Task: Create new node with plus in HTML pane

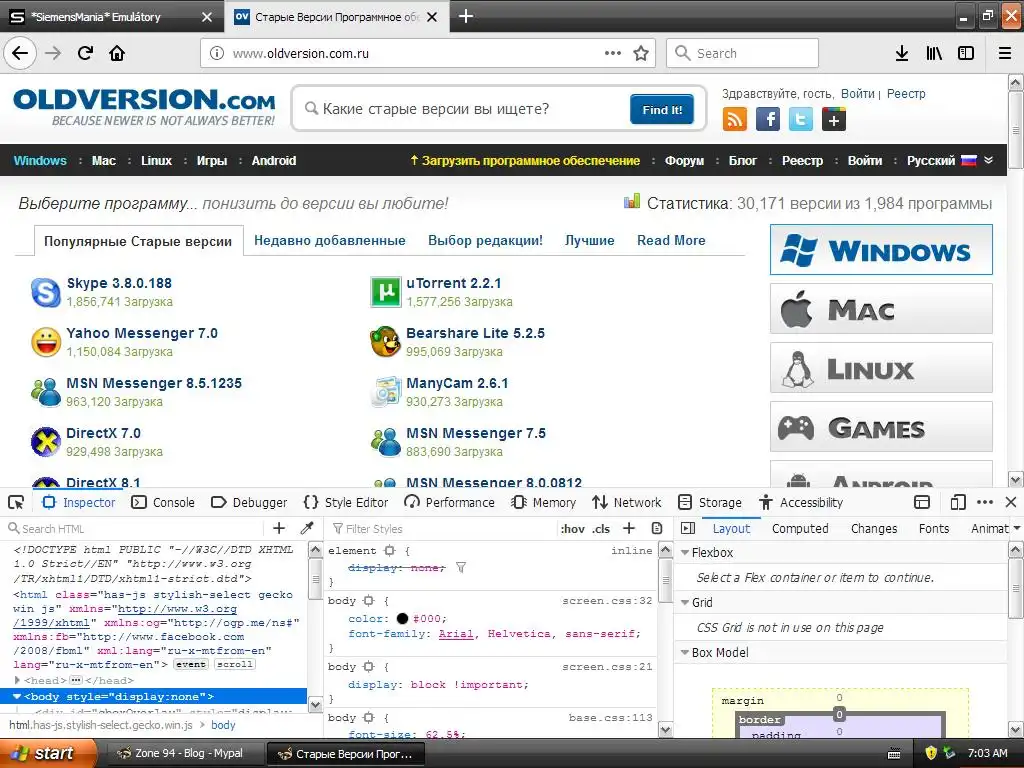Action: [279, 528]
